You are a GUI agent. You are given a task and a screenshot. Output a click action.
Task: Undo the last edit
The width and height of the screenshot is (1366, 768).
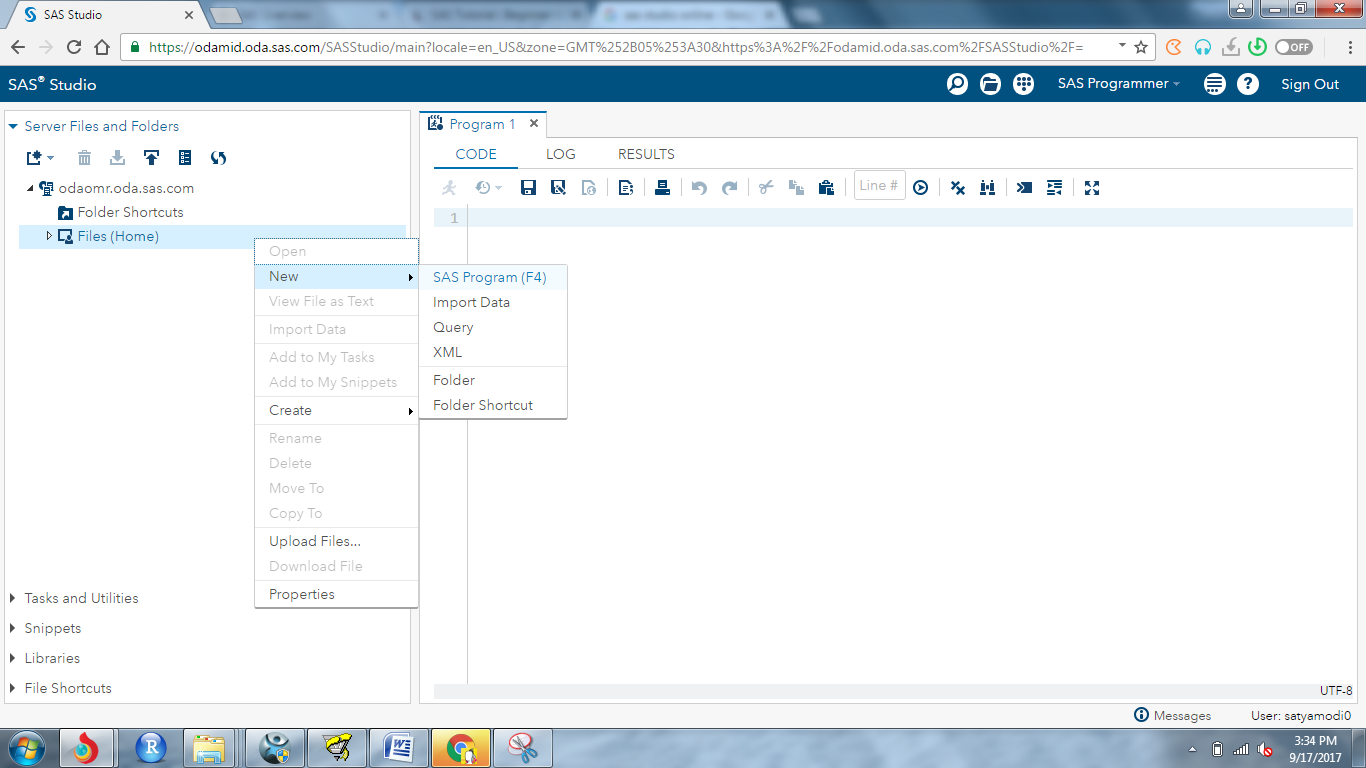click(699, 187)
